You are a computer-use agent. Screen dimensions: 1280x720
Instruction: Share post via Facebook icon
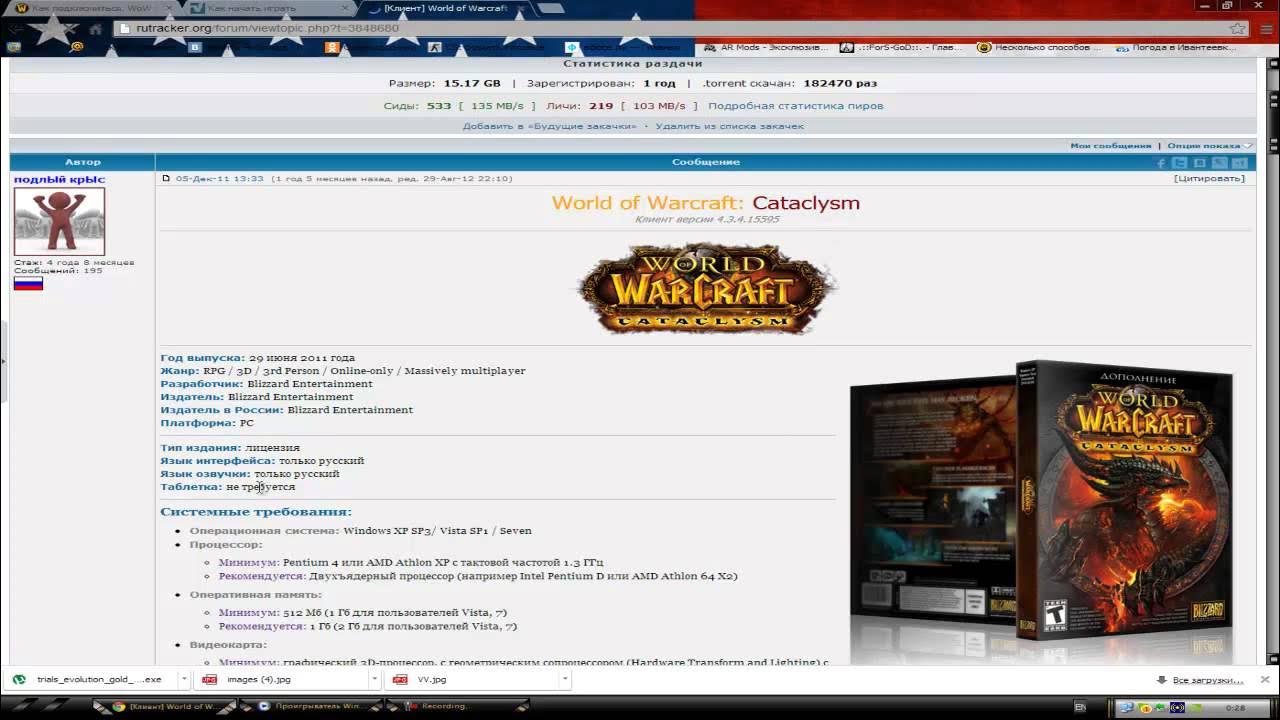pos(1161,162)
